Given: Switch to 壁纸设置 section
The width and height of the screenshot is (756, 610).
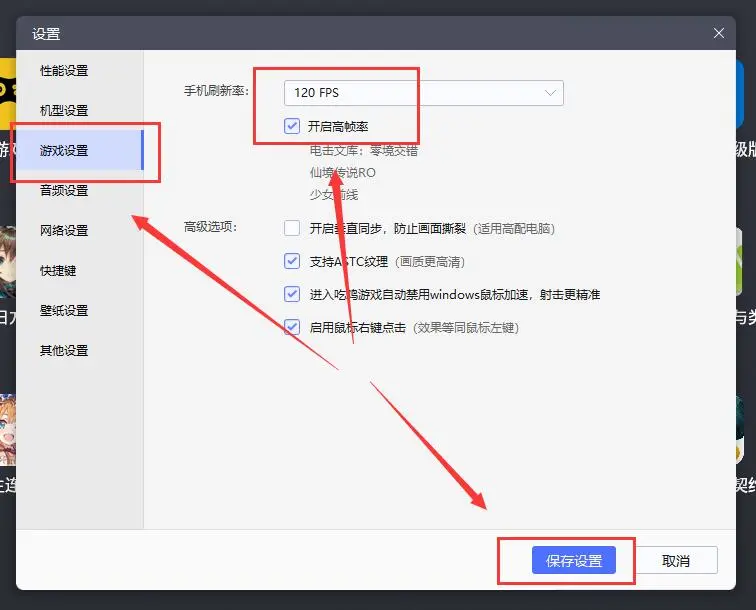Looking at the screenshot, I should [64, 311].
